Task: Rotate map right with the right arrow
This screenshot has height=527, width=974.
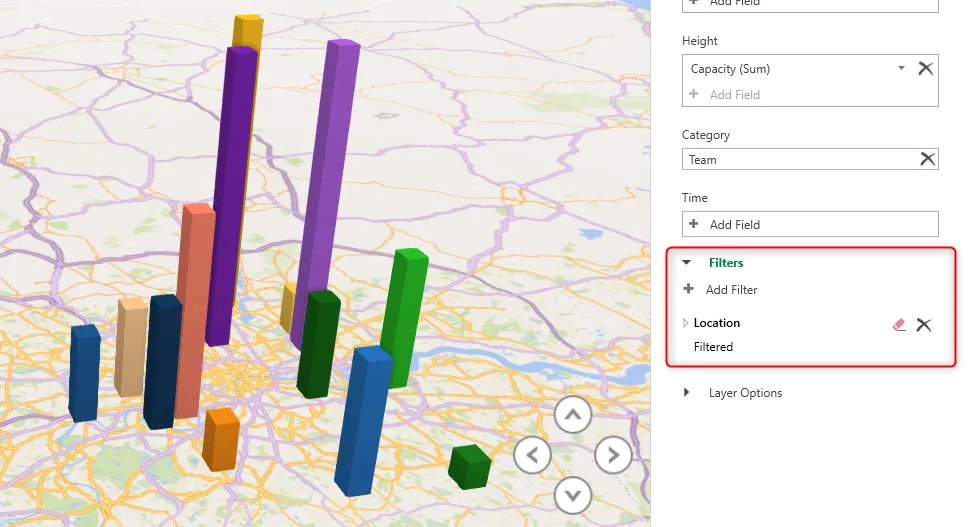Action: 613,455
